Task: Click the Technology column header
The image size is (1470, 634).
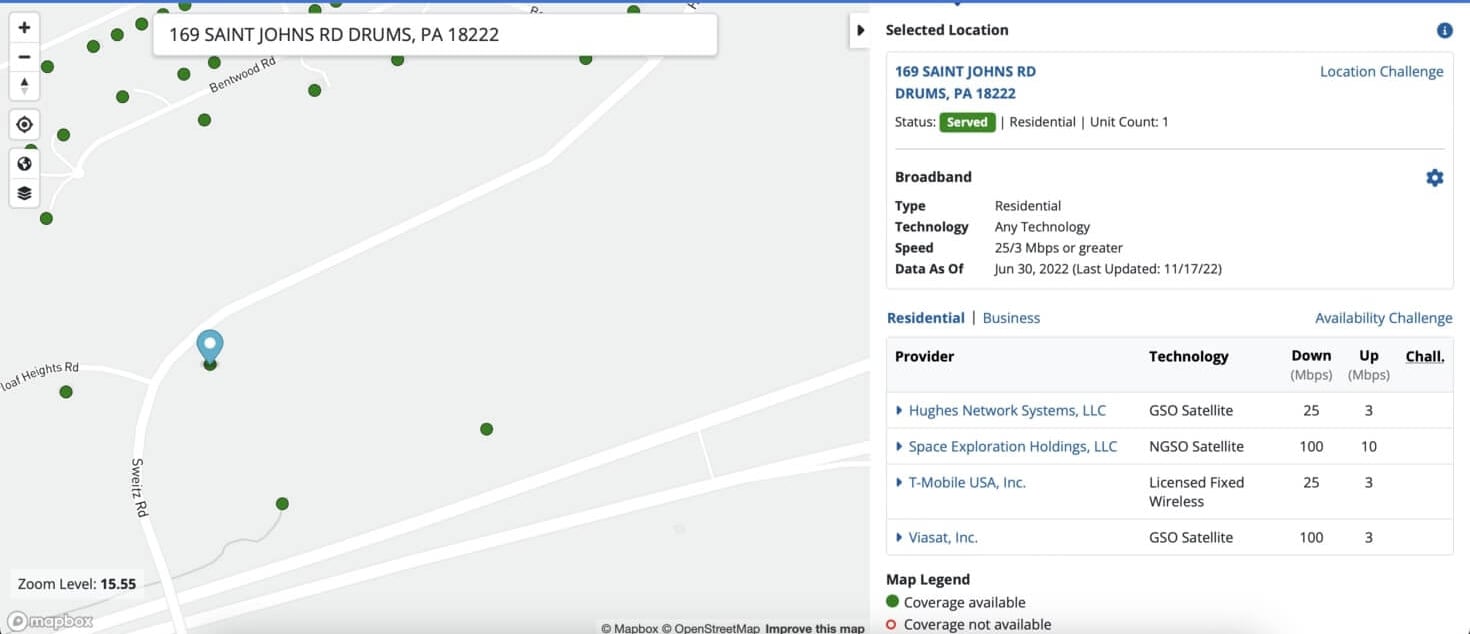Action: (x=1188, y=356)
